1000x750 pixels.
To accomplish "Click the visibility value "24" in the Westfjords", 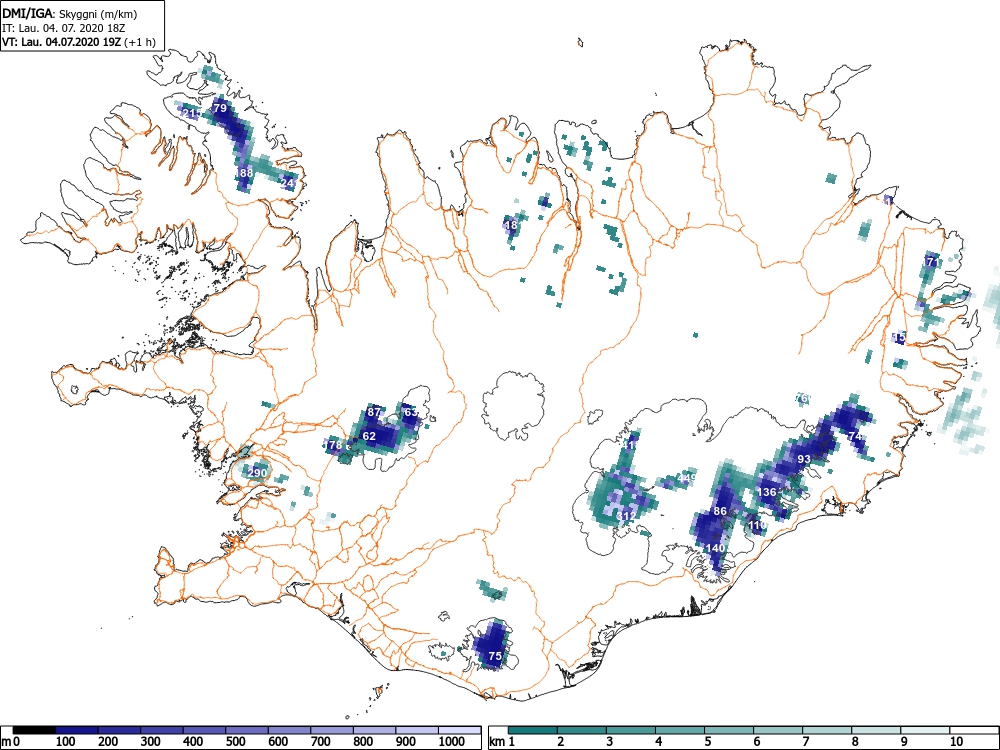I will click(x=288, y=183).
